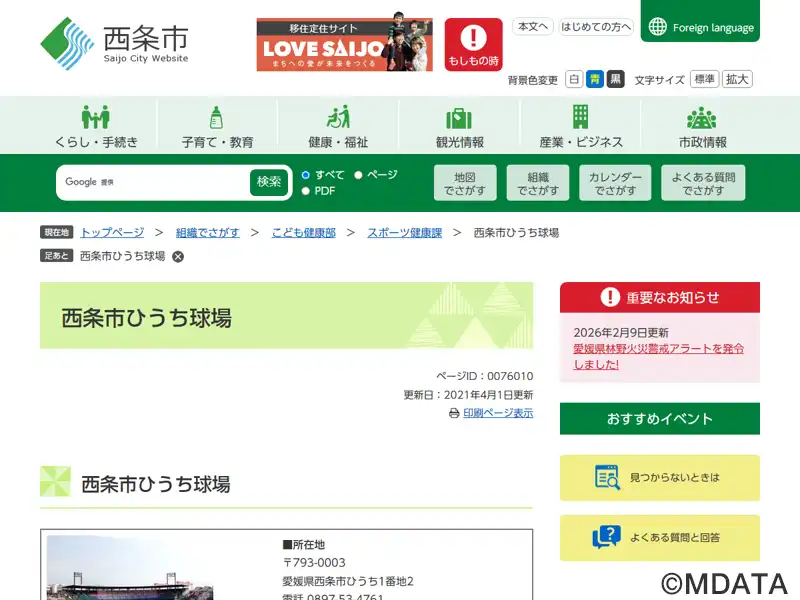Go to トップページ breadcrumb
Screen dimensions: 800x600
112,233
